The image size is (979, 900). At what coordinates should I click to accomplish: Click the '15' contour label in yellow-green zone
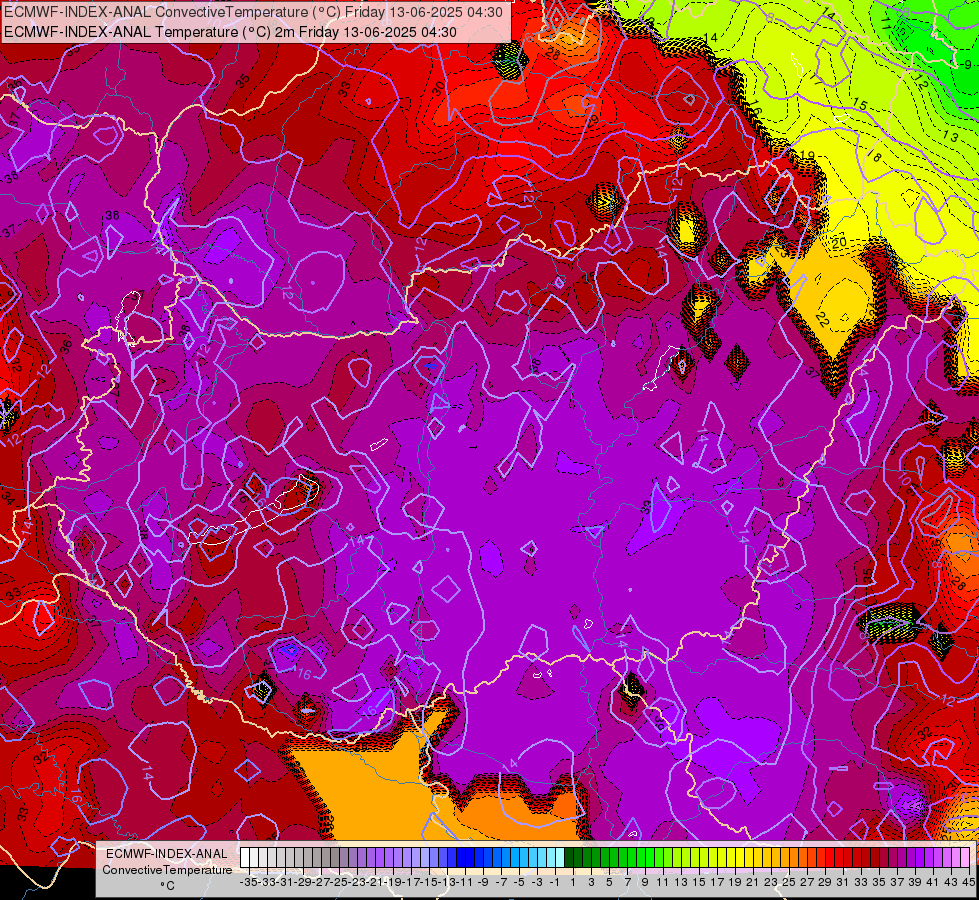tap(860, 104)
